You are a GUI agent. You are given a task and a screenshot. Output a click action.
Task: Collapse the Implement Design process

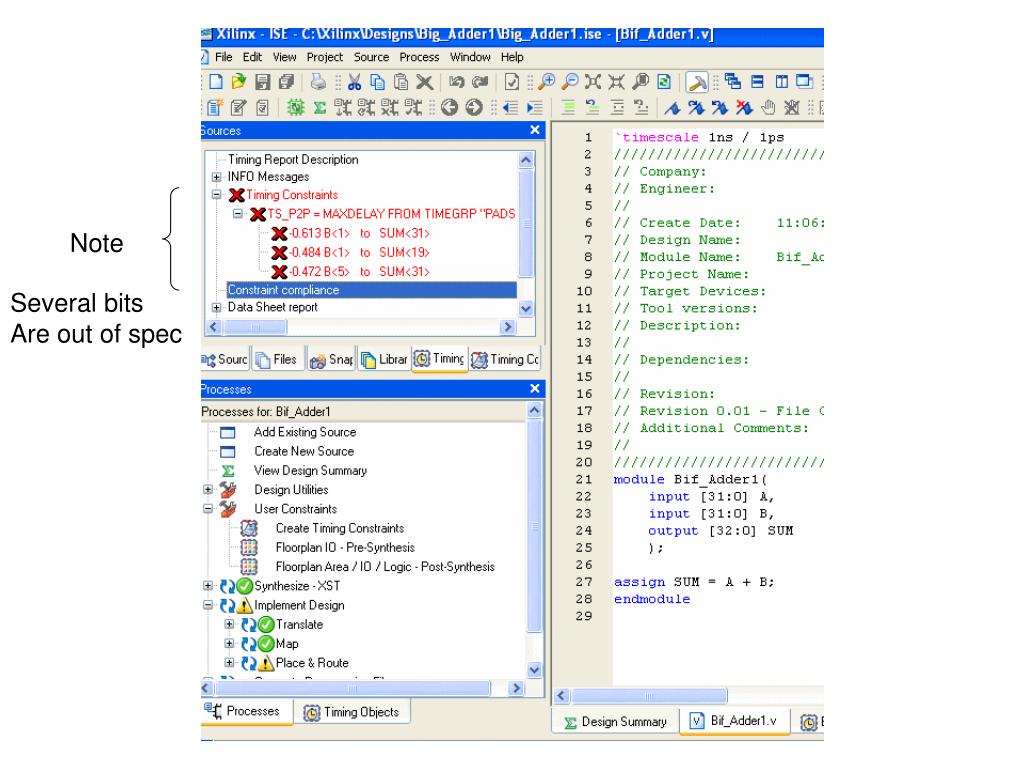208,605
